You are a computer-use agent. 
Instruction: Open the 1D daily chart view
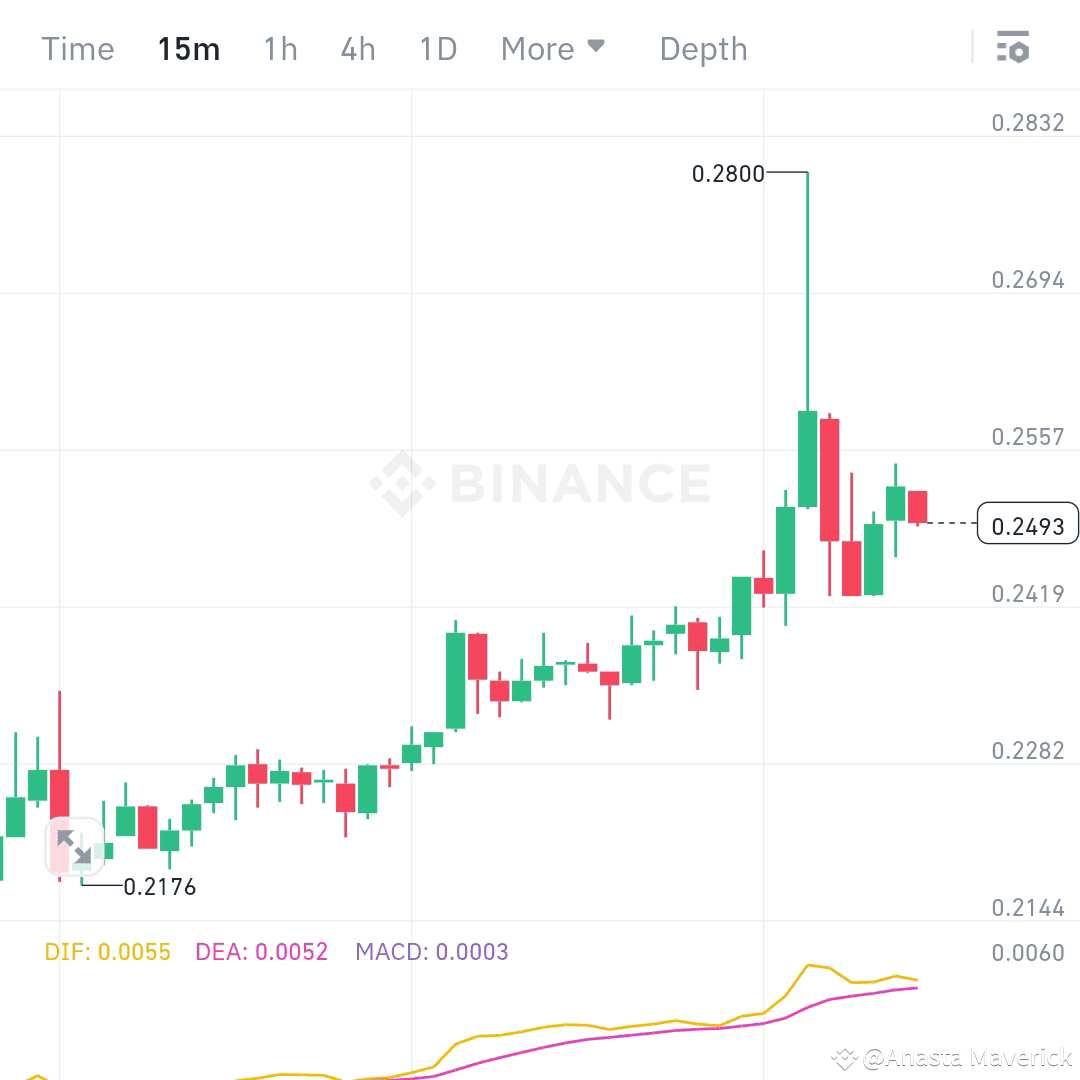click(x=437, y=47)
